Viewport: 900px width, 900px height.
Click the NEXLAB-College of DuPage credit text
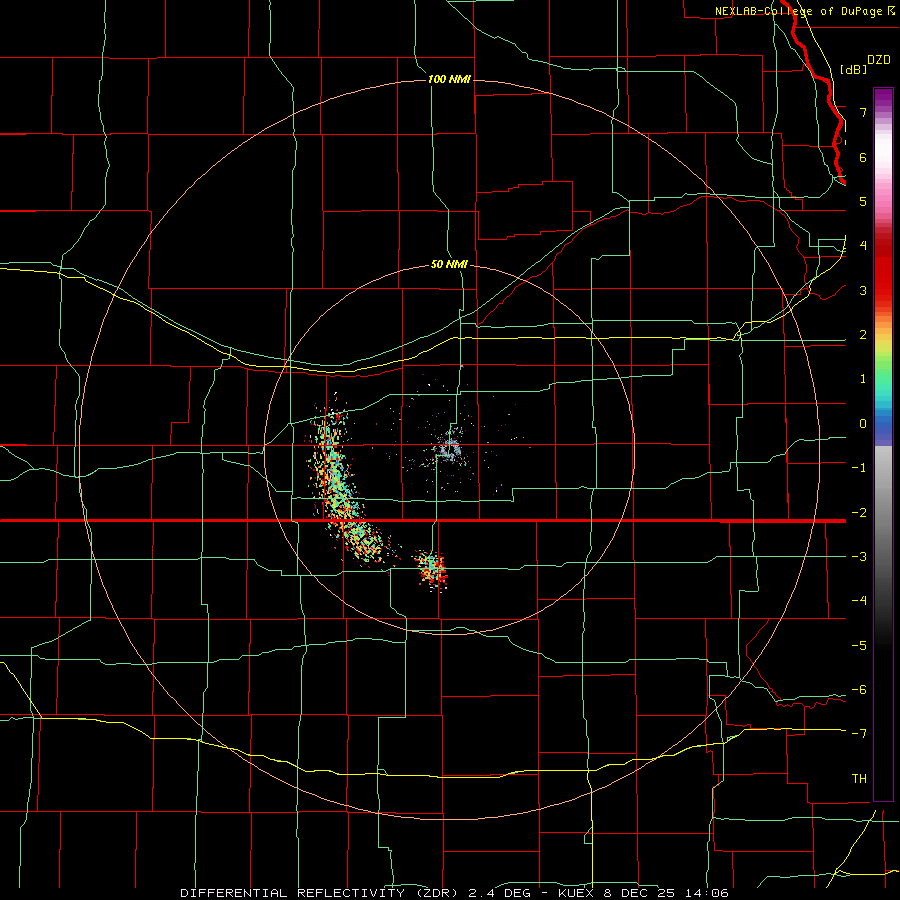804,11
